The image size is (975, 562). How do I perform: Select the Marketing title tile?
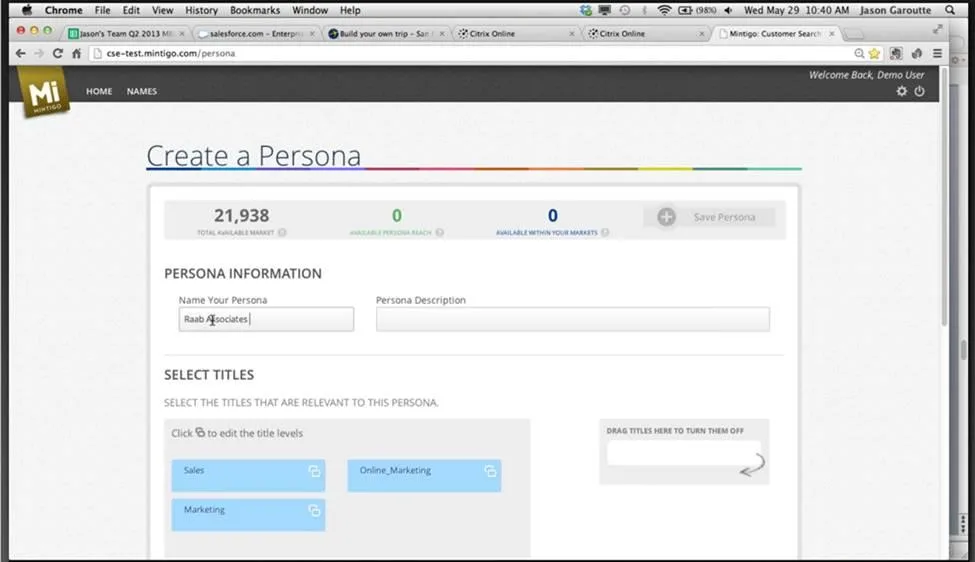248,515
